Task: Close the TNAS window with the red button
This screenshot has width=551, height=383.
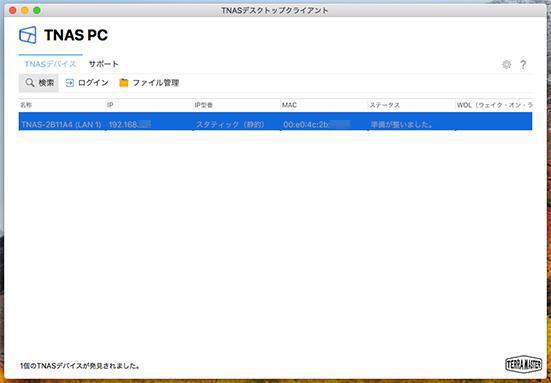Action: pos(13,11)
